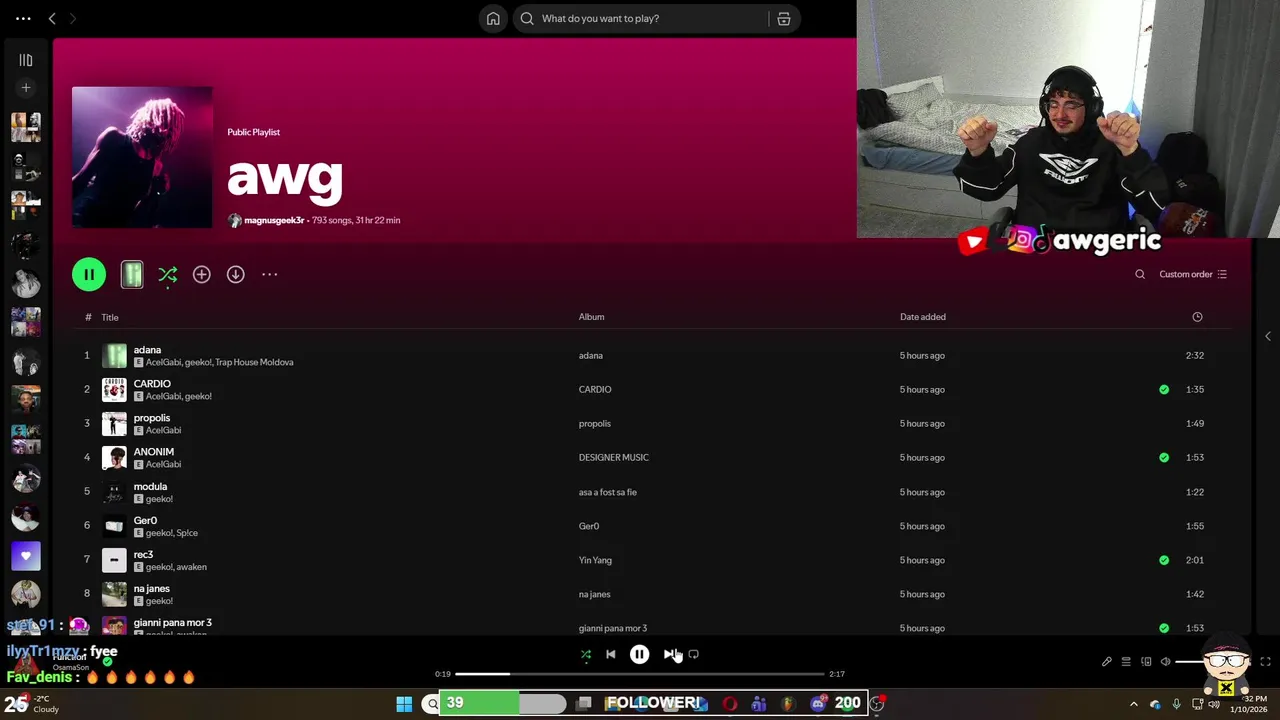Screen dimensions: 1280x720
Task: Open Your Library sidebar icon
Action: pyautogui.click(x=26, y=60)
